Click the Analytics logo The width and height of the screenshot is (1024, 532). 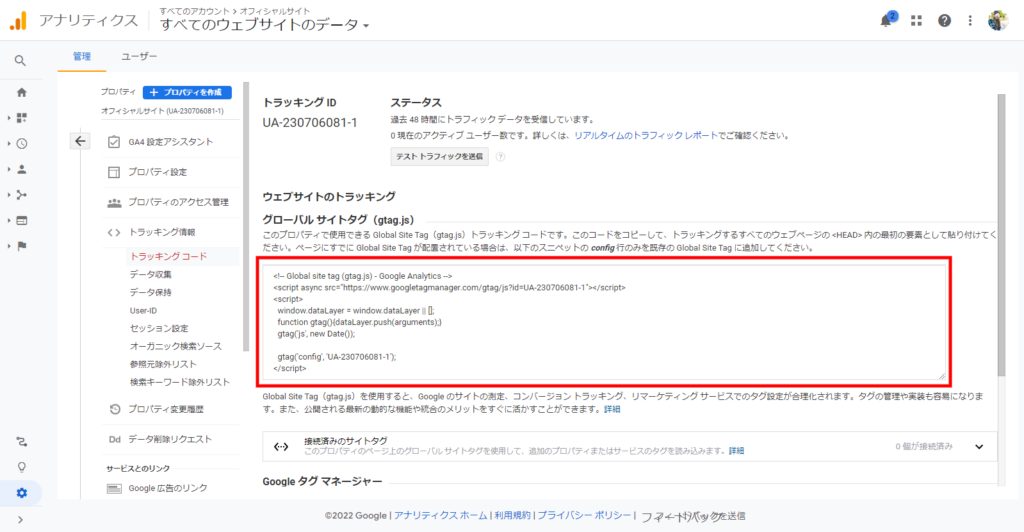[18, 21]
